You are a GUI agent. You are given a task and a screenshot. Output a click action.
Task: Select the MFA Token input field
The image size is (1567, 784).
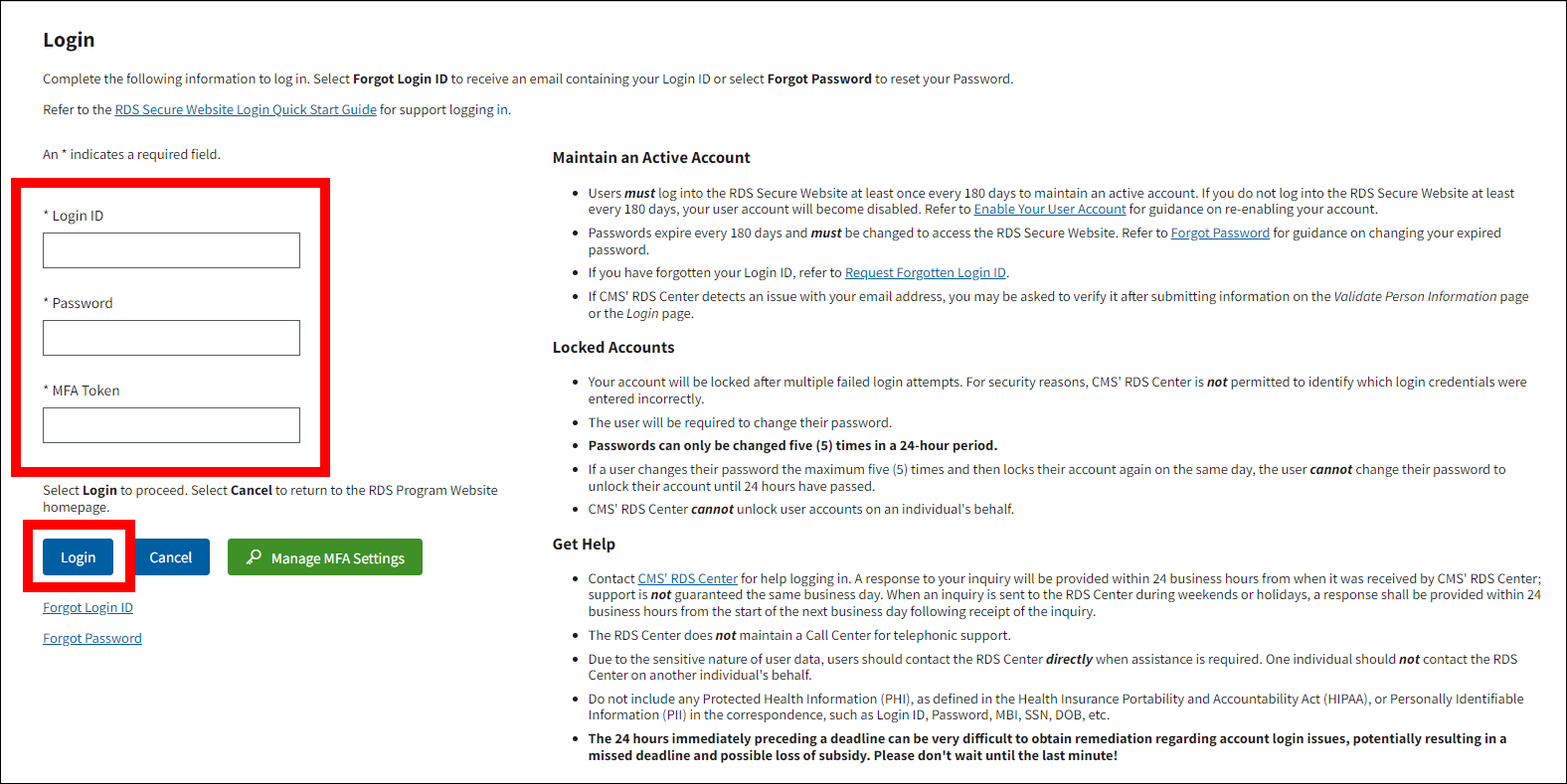point(171,425)
